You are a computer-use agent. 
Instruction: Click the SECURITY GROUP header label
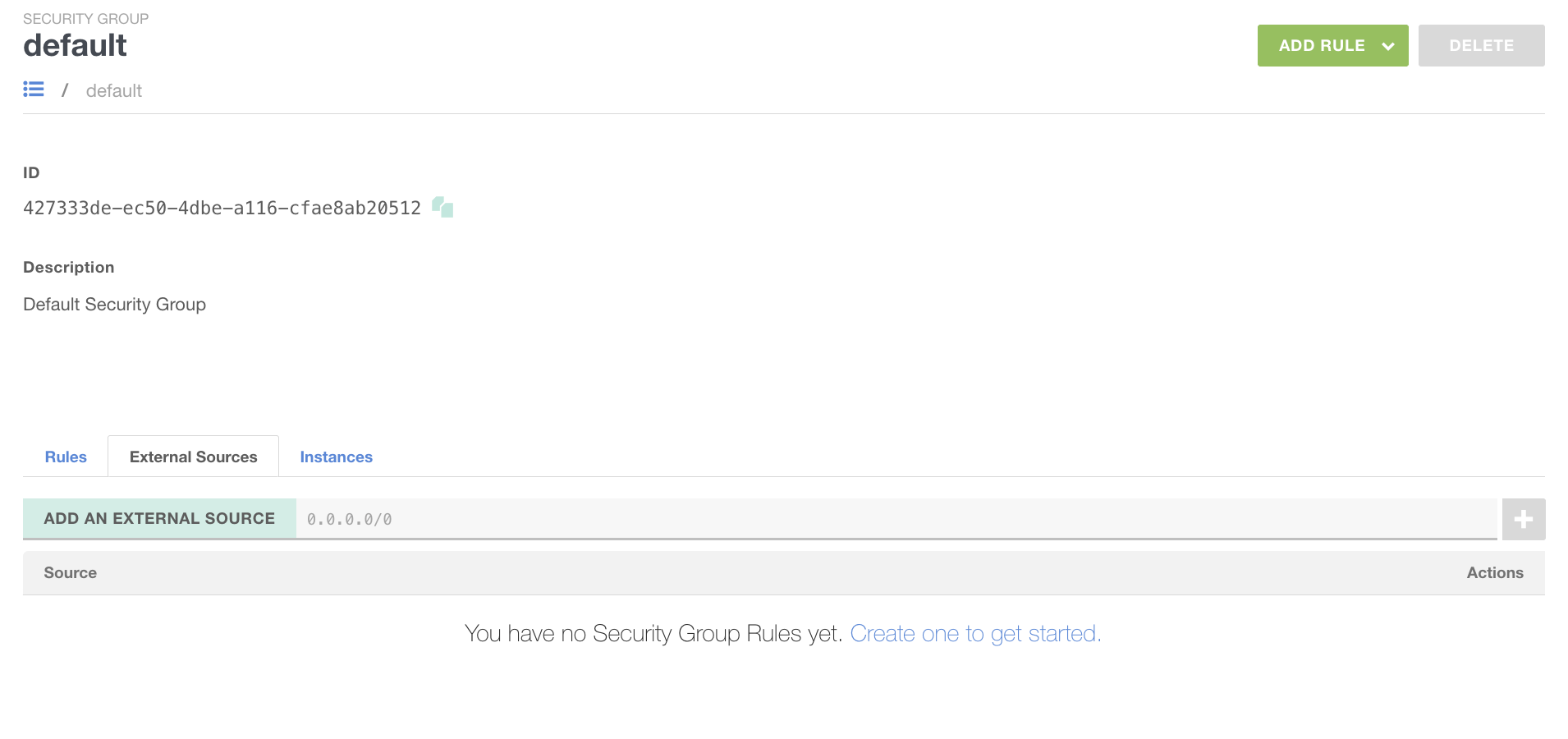click(86, 19)
